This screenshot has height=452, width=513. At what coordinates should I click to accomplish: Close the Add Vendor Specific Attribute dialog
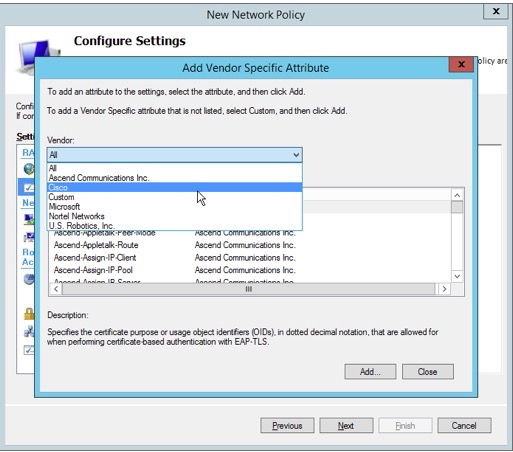pyautogui.click(x=461, y=64)
